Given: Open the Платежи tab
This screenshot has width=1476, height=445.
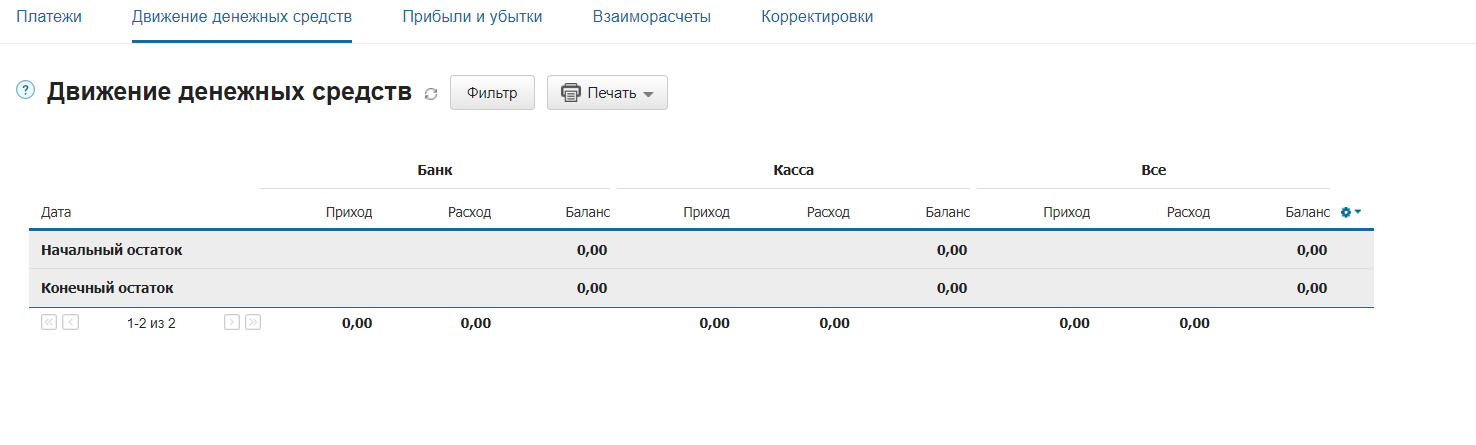Looking at the screenshot, I should coord(49,17).
